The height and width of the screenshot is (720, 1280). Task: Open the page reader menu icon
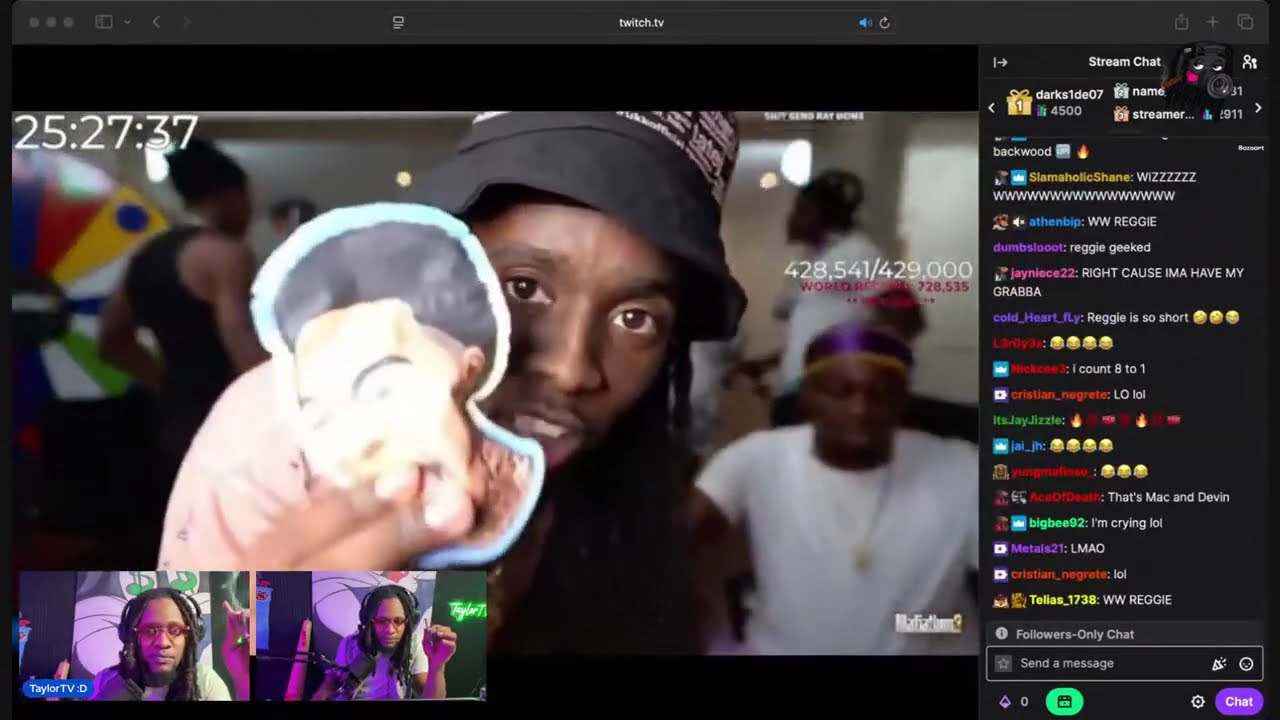tap(398, 22)
